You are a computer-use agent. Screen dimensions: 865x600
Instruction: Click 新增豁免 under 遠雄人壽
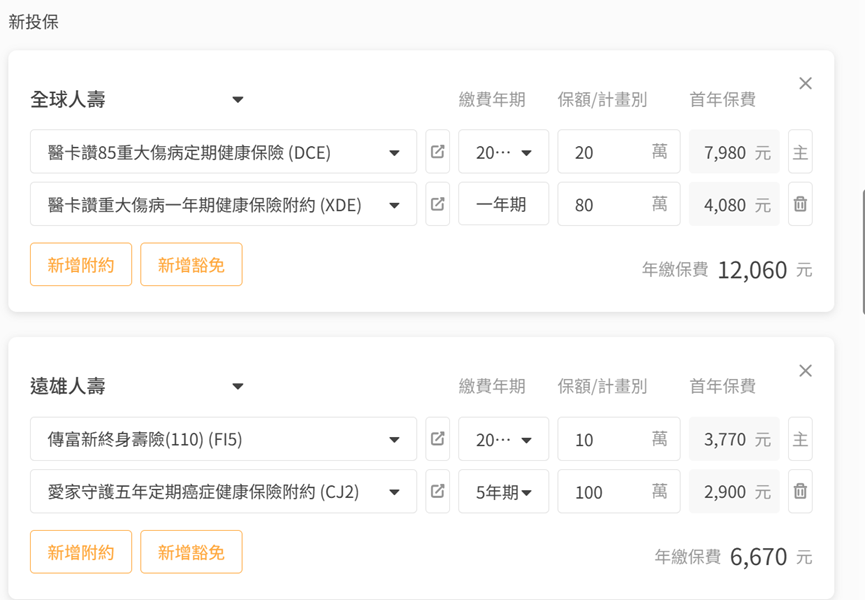click(191, 552)
